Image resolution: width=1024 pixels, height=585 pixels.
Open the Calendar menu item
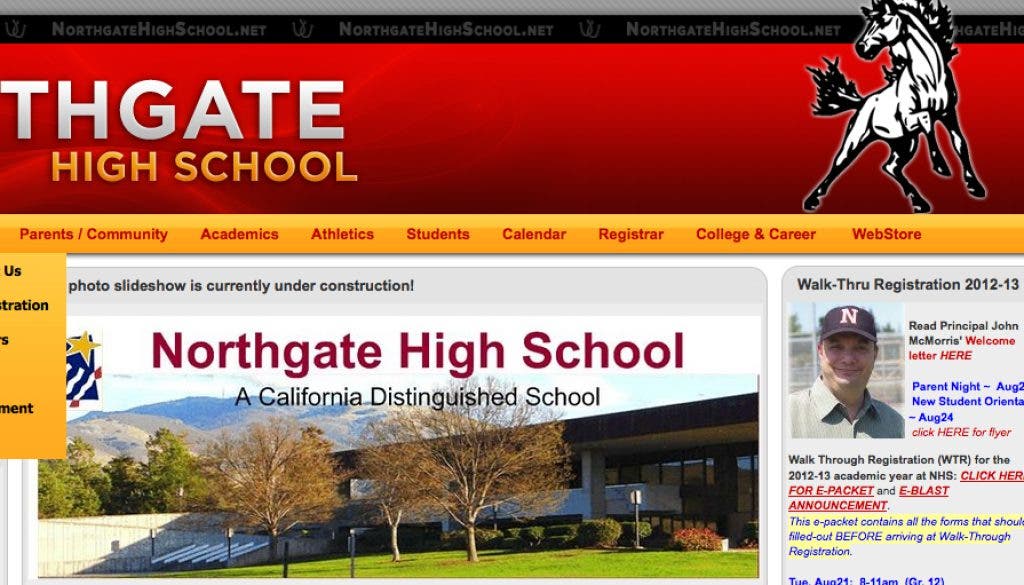pos(534,234)
